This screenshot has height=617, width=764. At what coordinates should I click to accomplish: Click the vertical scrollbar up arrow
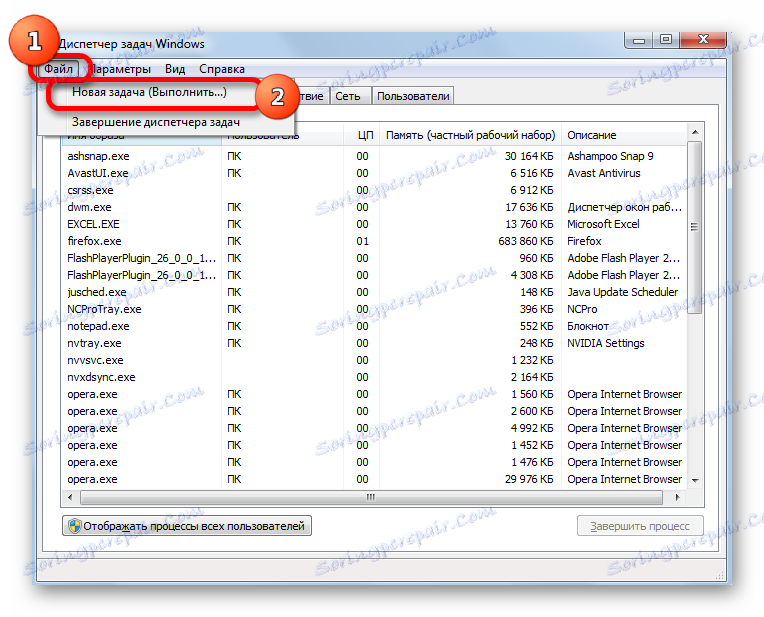695,132
